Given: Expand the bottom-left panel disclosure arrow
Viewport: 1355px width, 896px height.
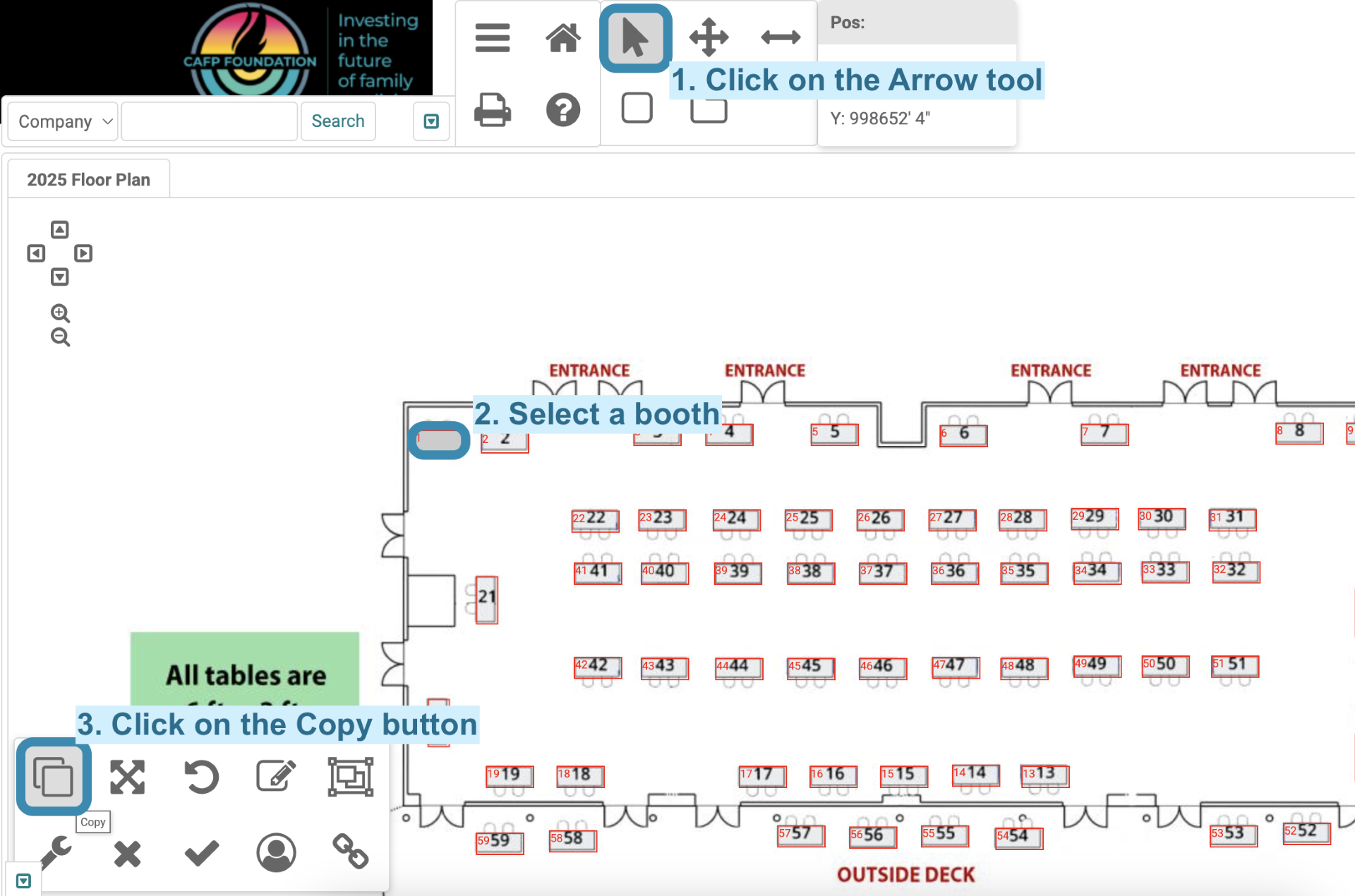Looking at the screenshot, I should pos(23,880).
